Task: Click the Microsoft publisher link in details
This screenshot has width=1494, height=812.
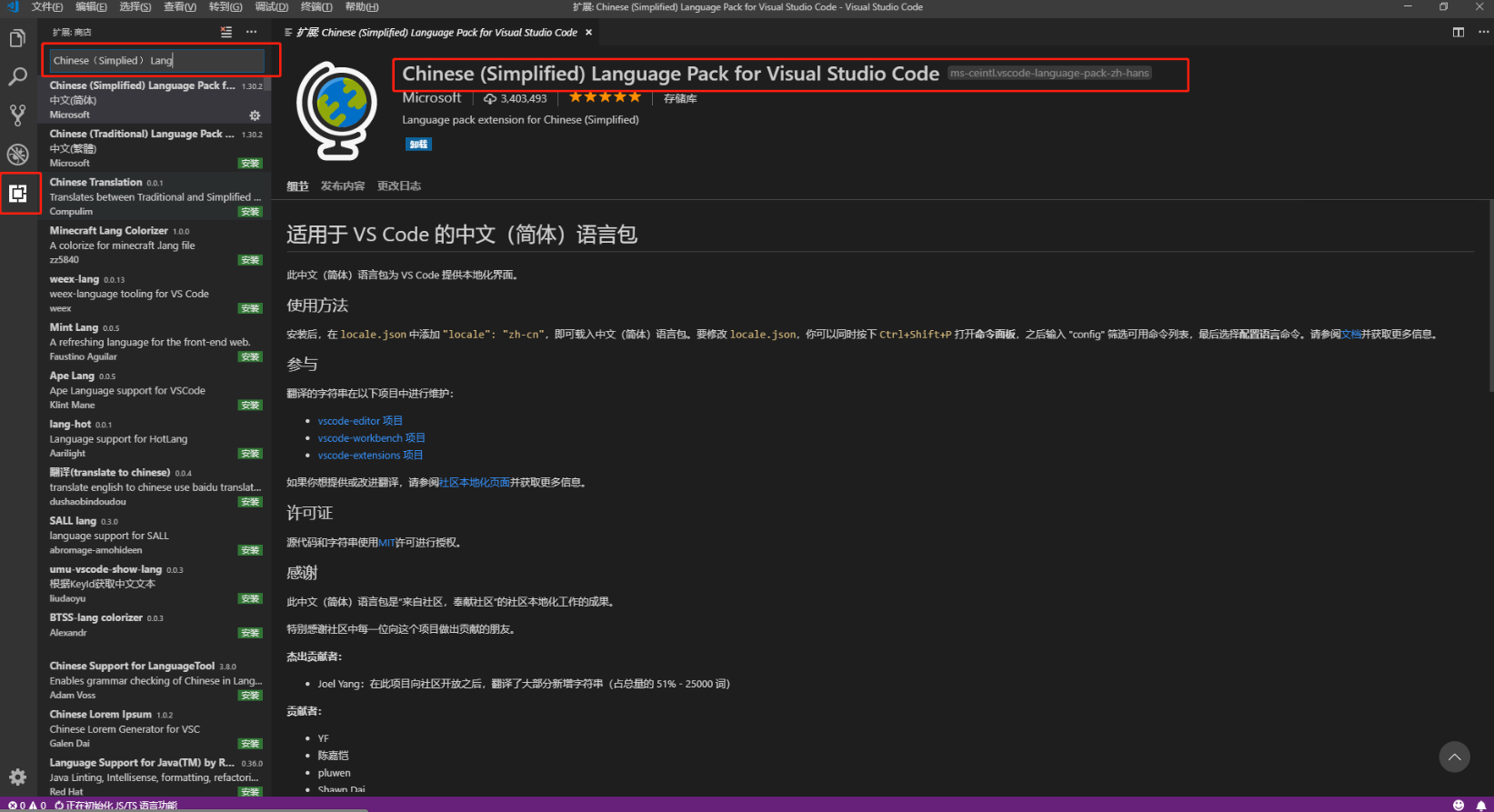Action: [432, 98]
